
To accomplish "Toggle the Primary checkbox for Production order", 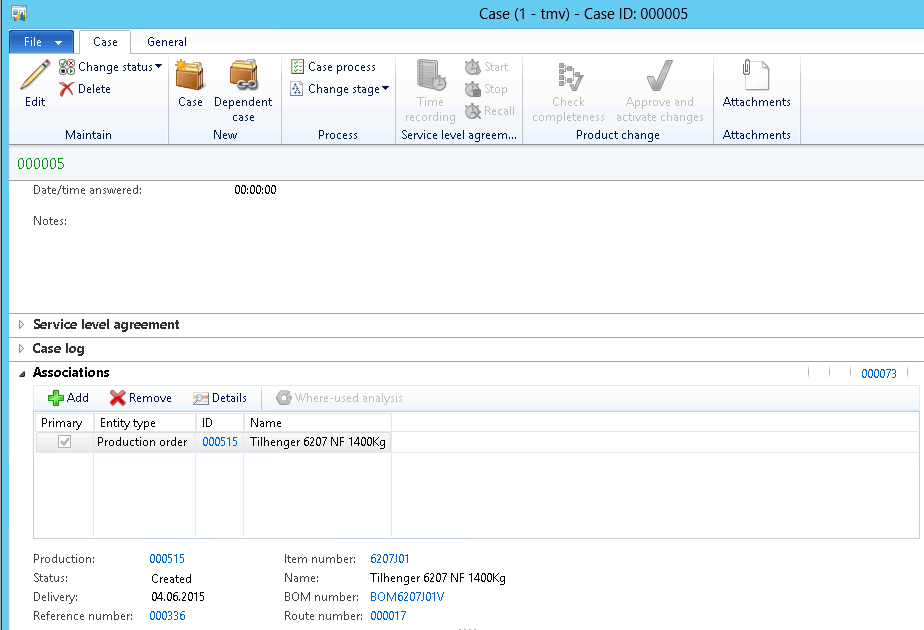I will (x=65, y=442).
